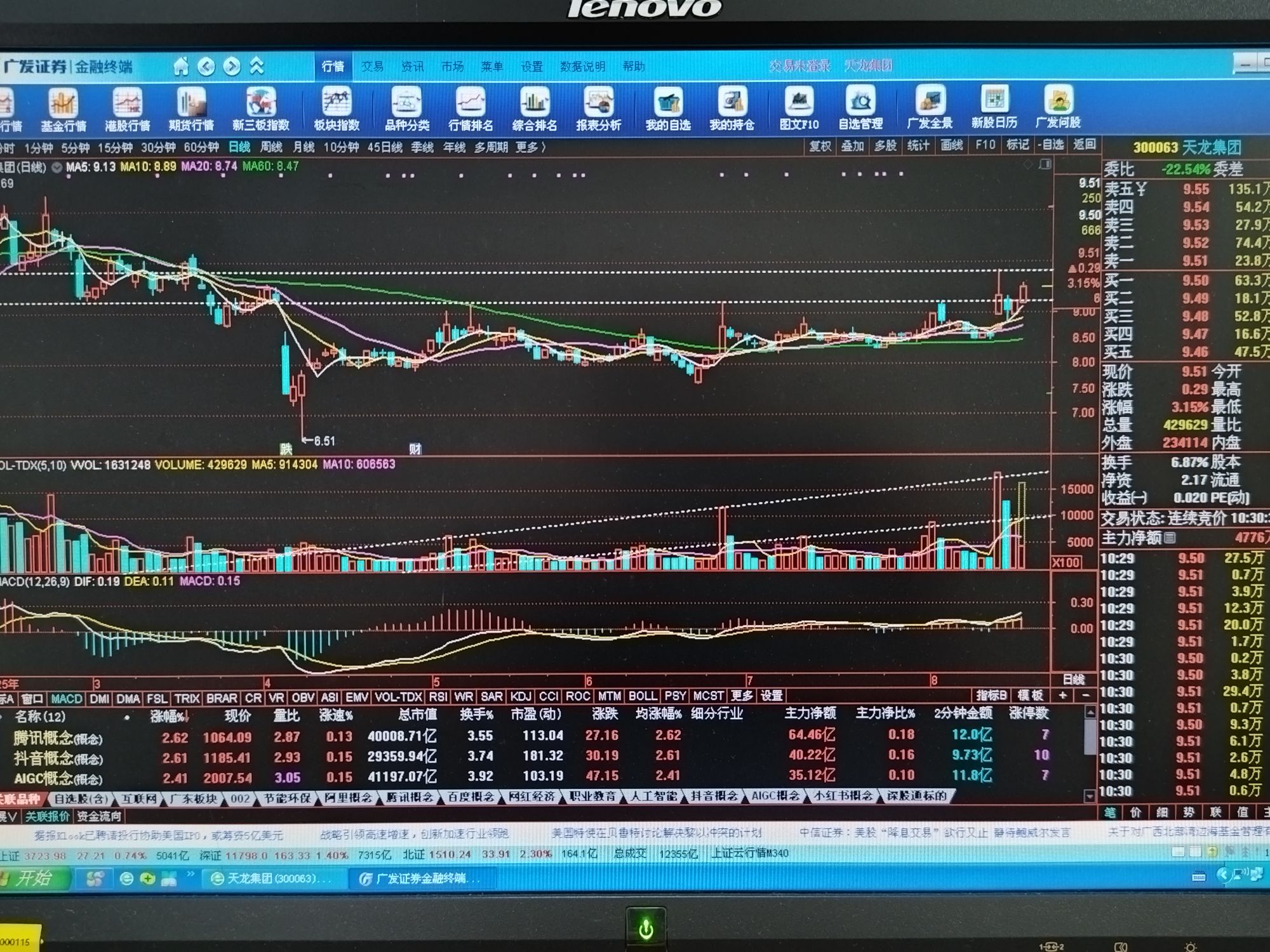Open the 我的自选 watchlist icon
The height and width of the screenshot is (952, 1270).
click(x=668, y=110)
